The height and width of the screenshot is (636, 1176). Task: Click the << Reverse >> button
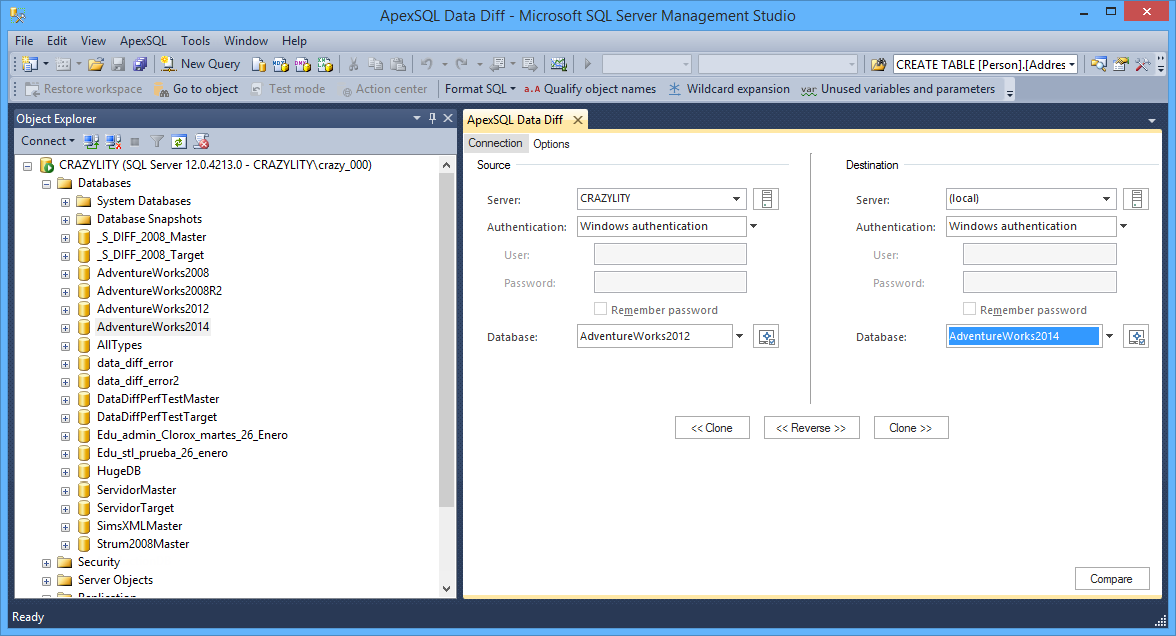point(811,428)
